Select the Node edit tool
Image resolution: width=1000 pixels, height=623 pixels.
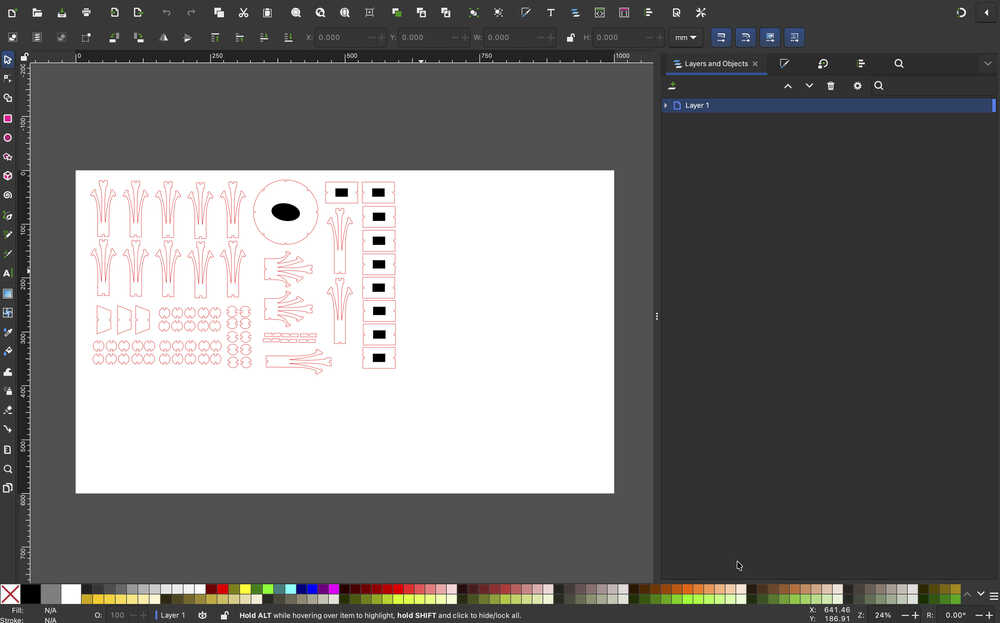(x=8, y=79)
